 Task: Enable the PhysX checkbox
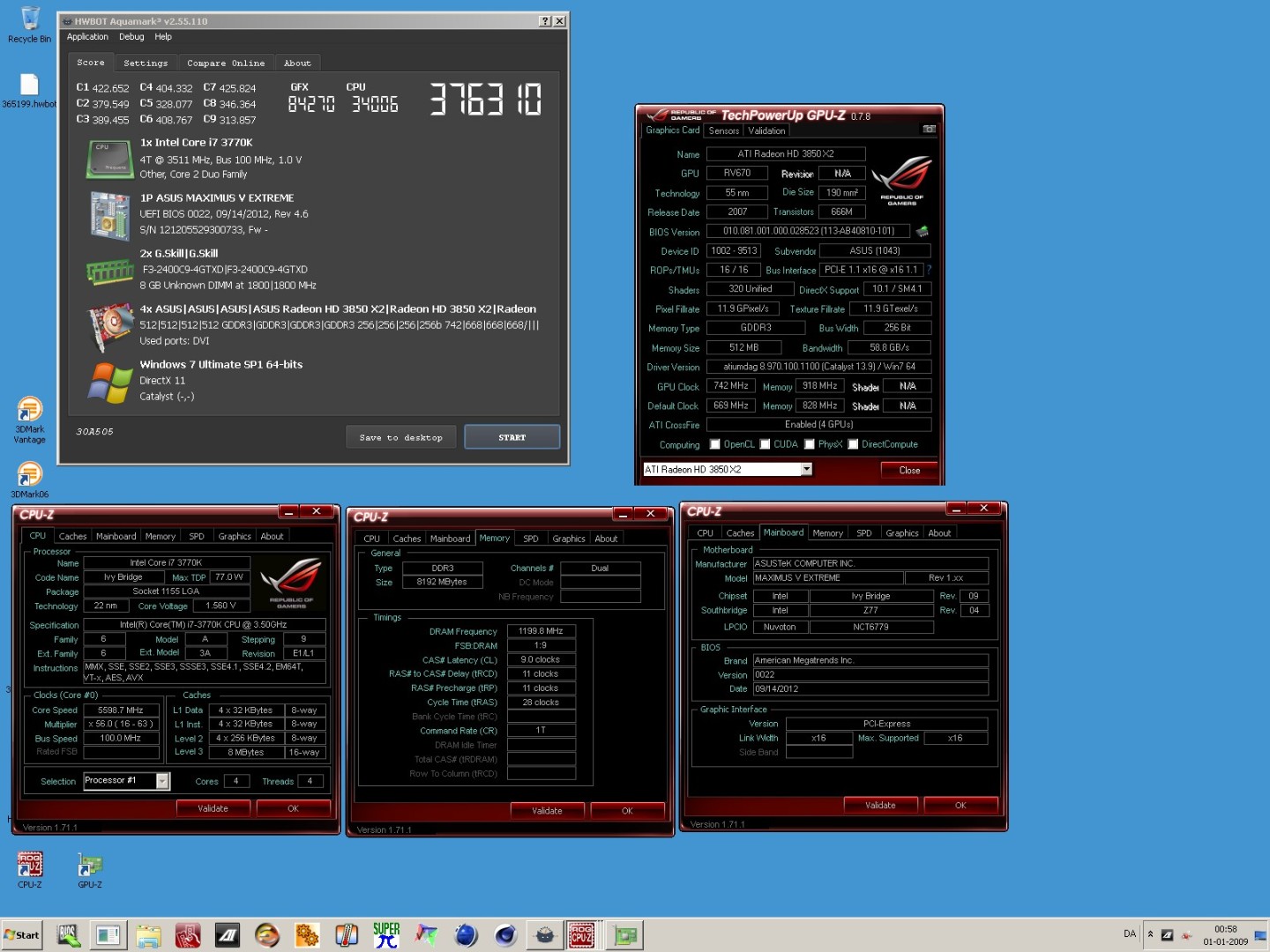810,444
